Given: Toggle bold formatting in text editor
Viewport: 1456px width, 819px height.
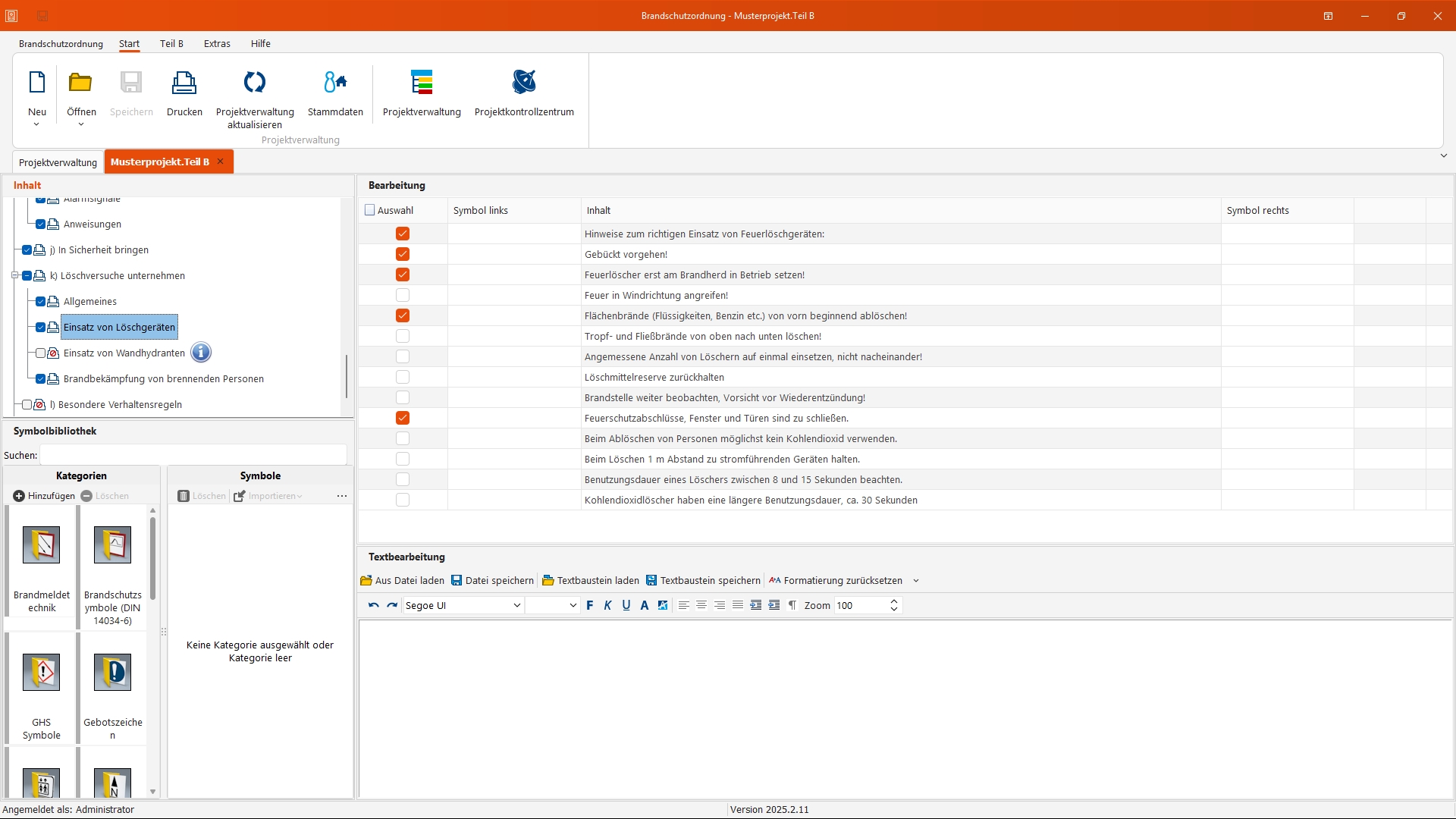Looking at the screenshot, I should [x=590, y=605].
